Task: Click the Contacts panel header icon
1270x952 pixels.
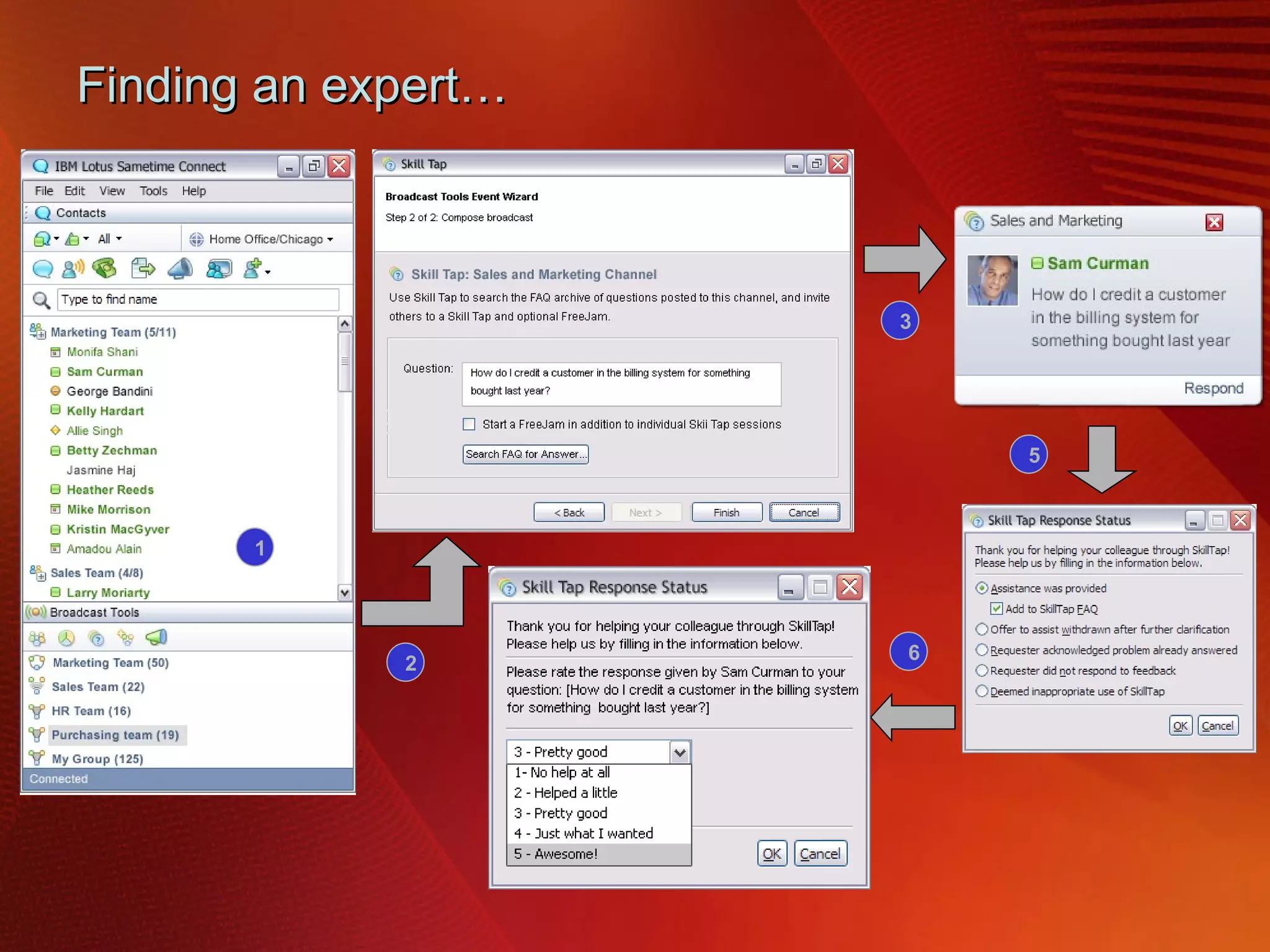Action: pos(43,213)
